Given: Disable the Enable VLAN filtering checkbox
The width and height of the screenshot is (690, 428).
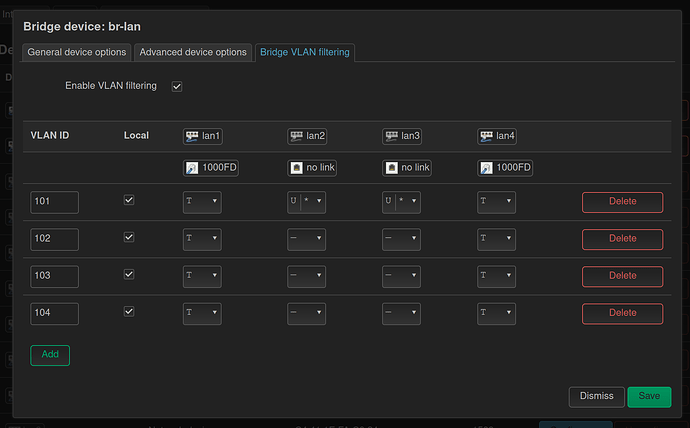Looking at the screenshot, I should [x=177, y=87].
